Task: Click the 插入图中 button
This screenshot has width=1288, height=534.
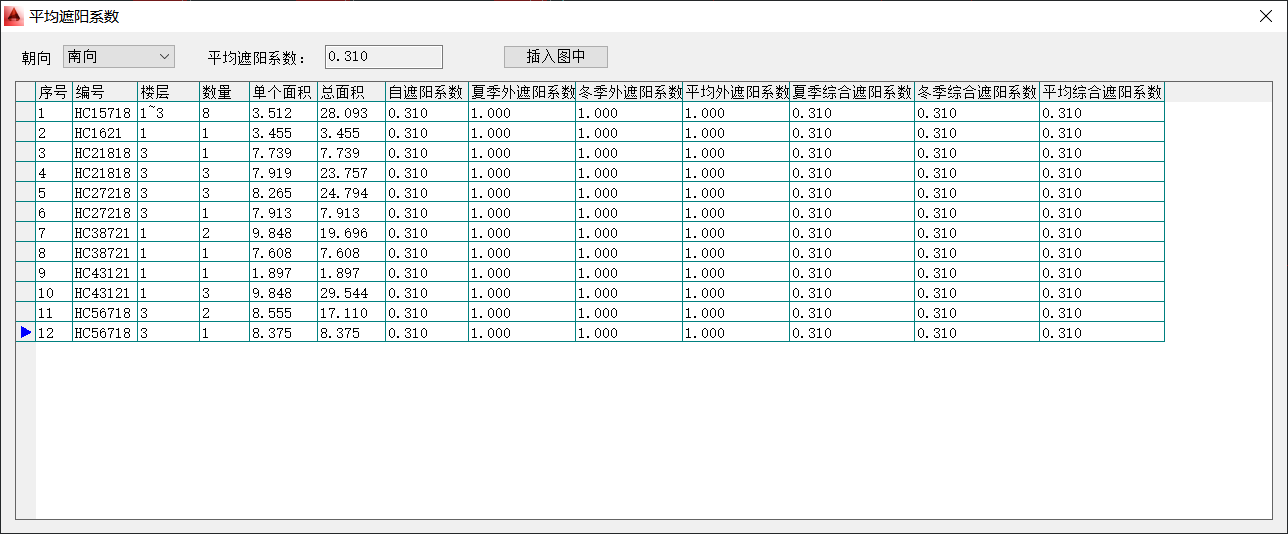Action: point(555,57)
